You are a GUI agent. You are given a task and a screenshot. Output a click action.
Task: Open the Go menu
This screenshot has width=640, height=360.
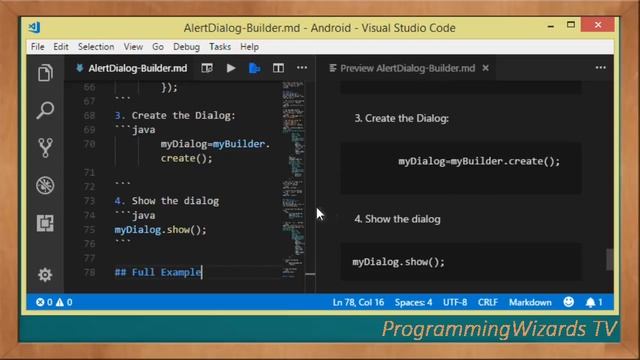tap(158, 47)
